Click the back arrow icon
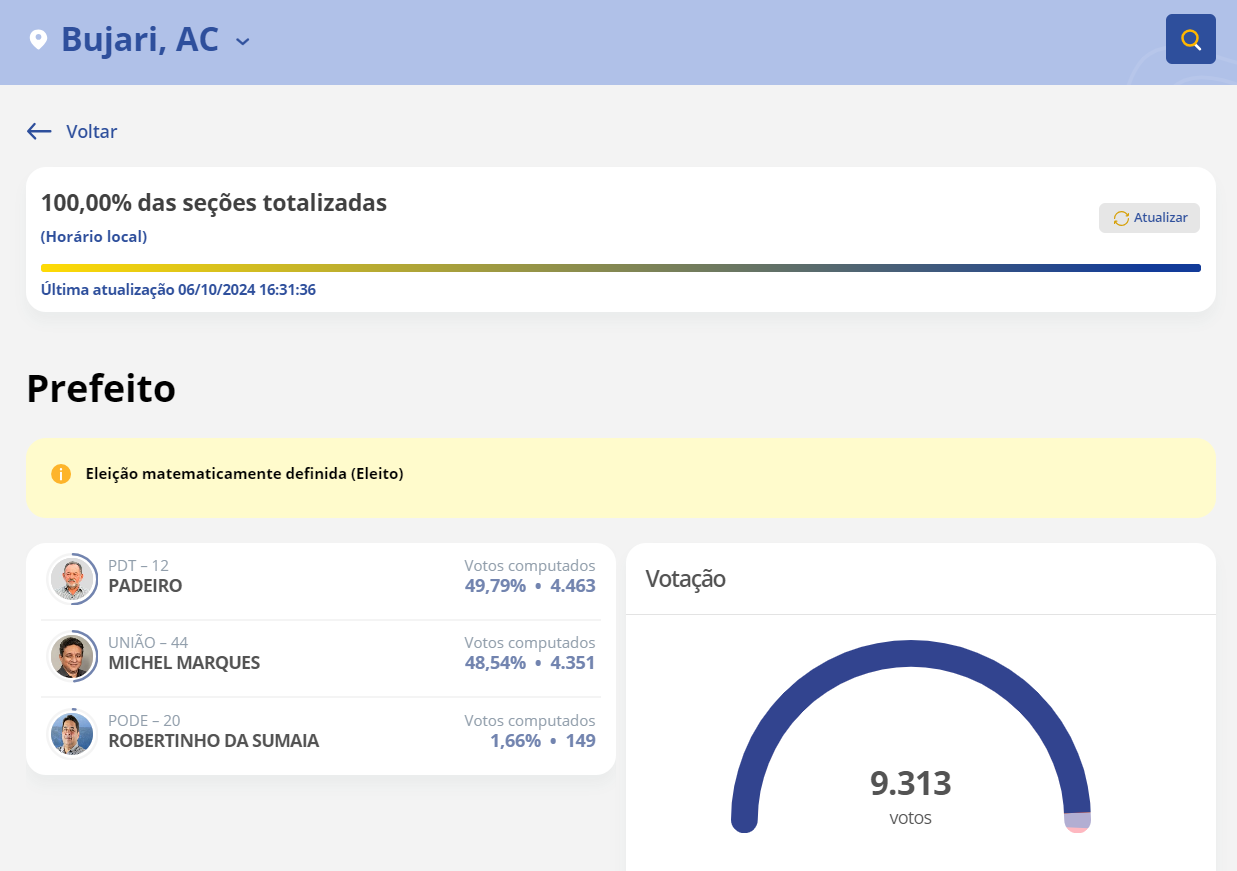This screenshot has height=871, width=1237. point(39,131)
